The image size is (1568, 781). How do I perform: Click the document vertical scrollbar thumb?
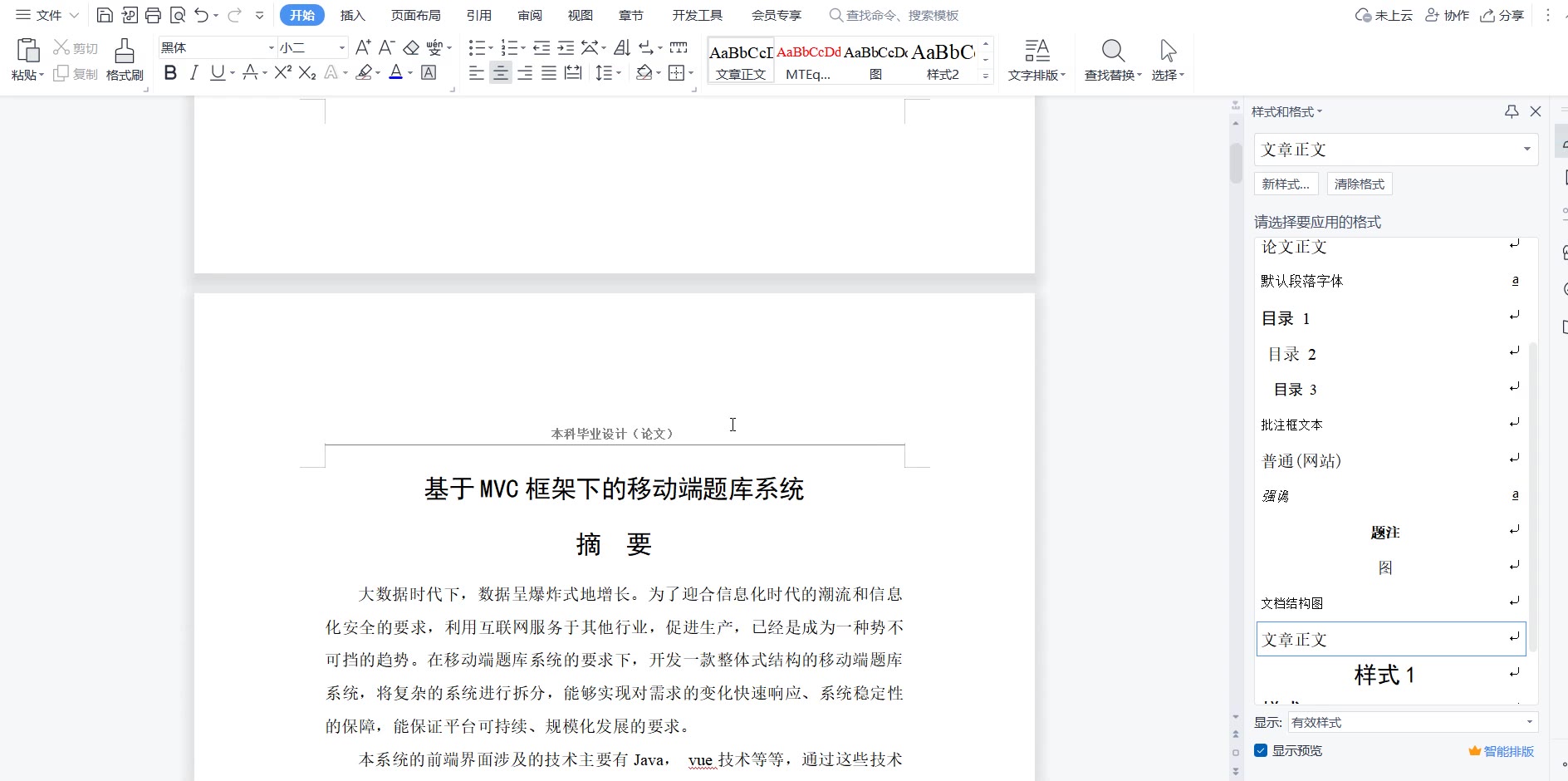[x=1236, y=163]
